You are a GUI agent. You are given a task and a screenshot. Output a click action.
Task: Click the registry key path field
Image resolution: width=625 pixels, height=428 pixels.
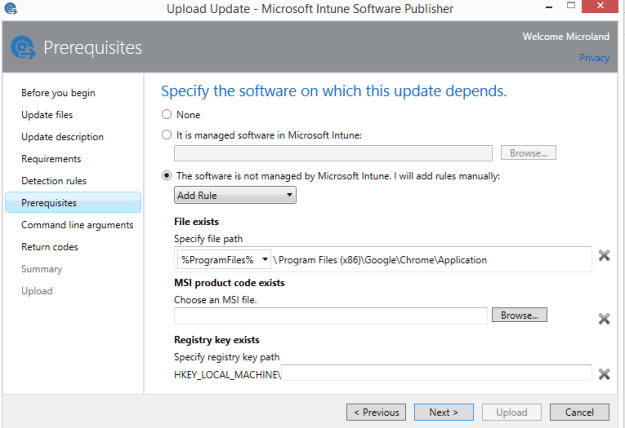click(x=436, y=373)
